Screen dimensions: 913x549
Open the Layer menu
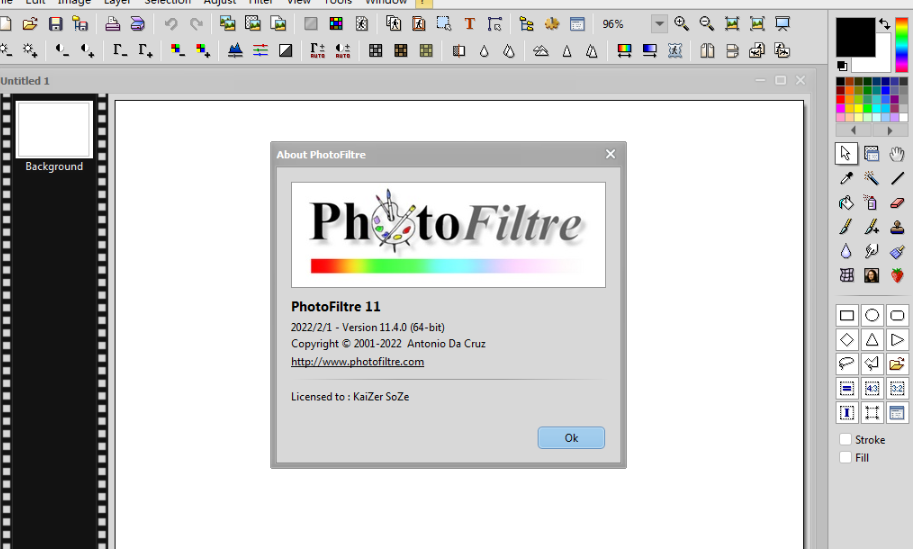pyautogui.click(x=118, y=2)
